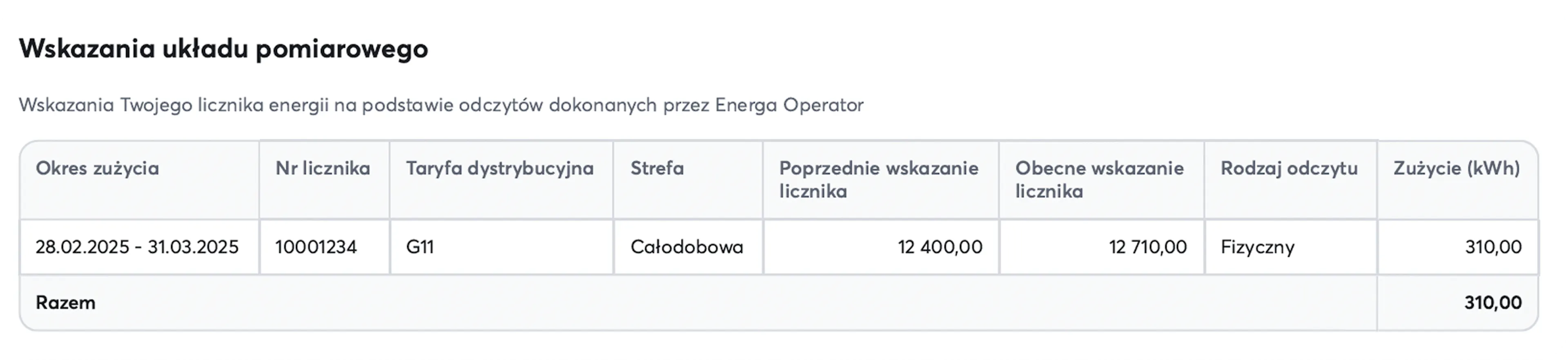This screenshot has width=1568, height=361.
Task: Click the "Poprzednie wskazanie licznika" header
Action: (x=878, y=180)
